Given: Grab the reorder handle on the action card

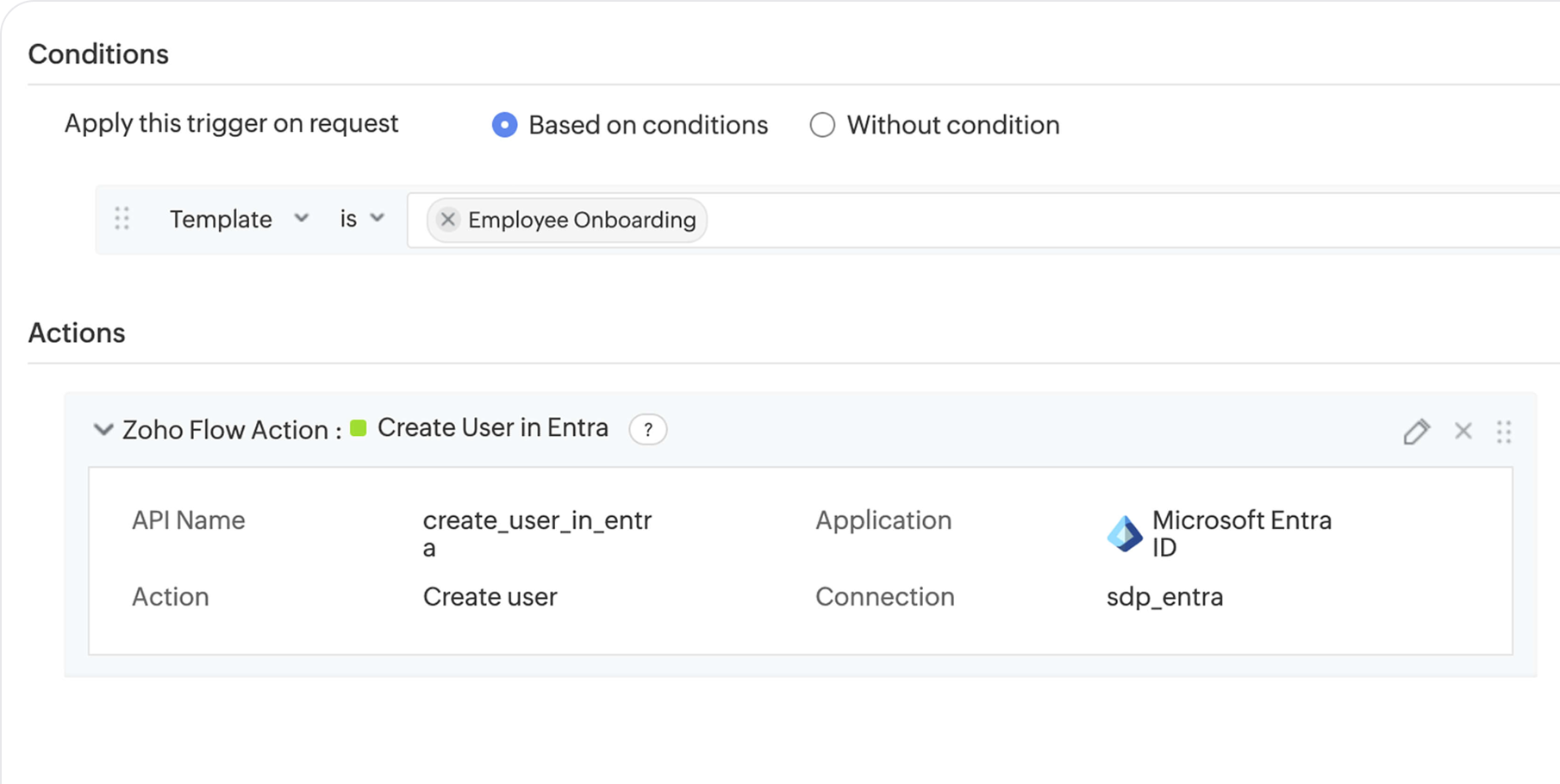Looking at the screenshot, I should pyautogui.click(x=1505, y=431).
